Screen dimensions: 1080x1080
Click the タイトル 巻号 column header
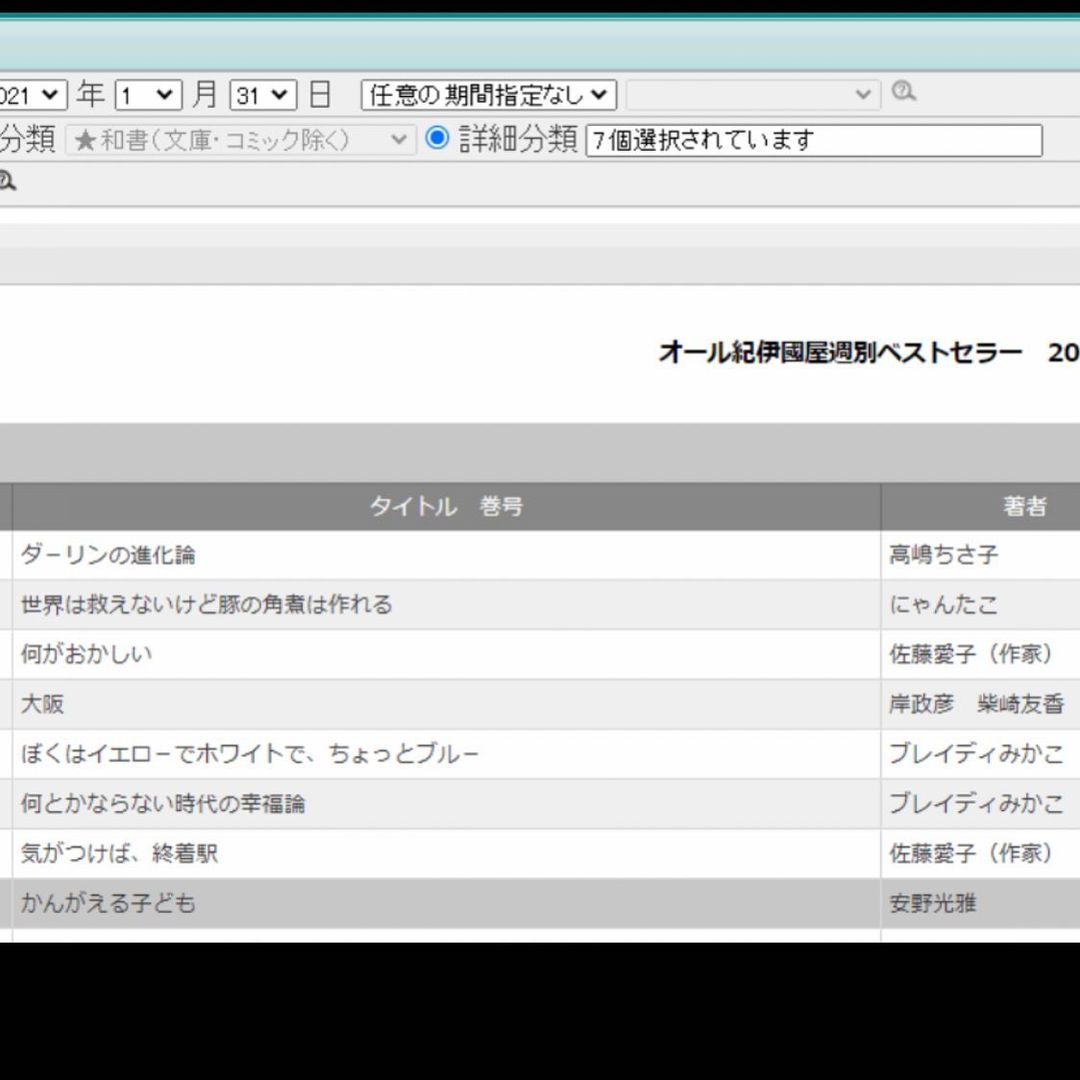pos(446,507)
